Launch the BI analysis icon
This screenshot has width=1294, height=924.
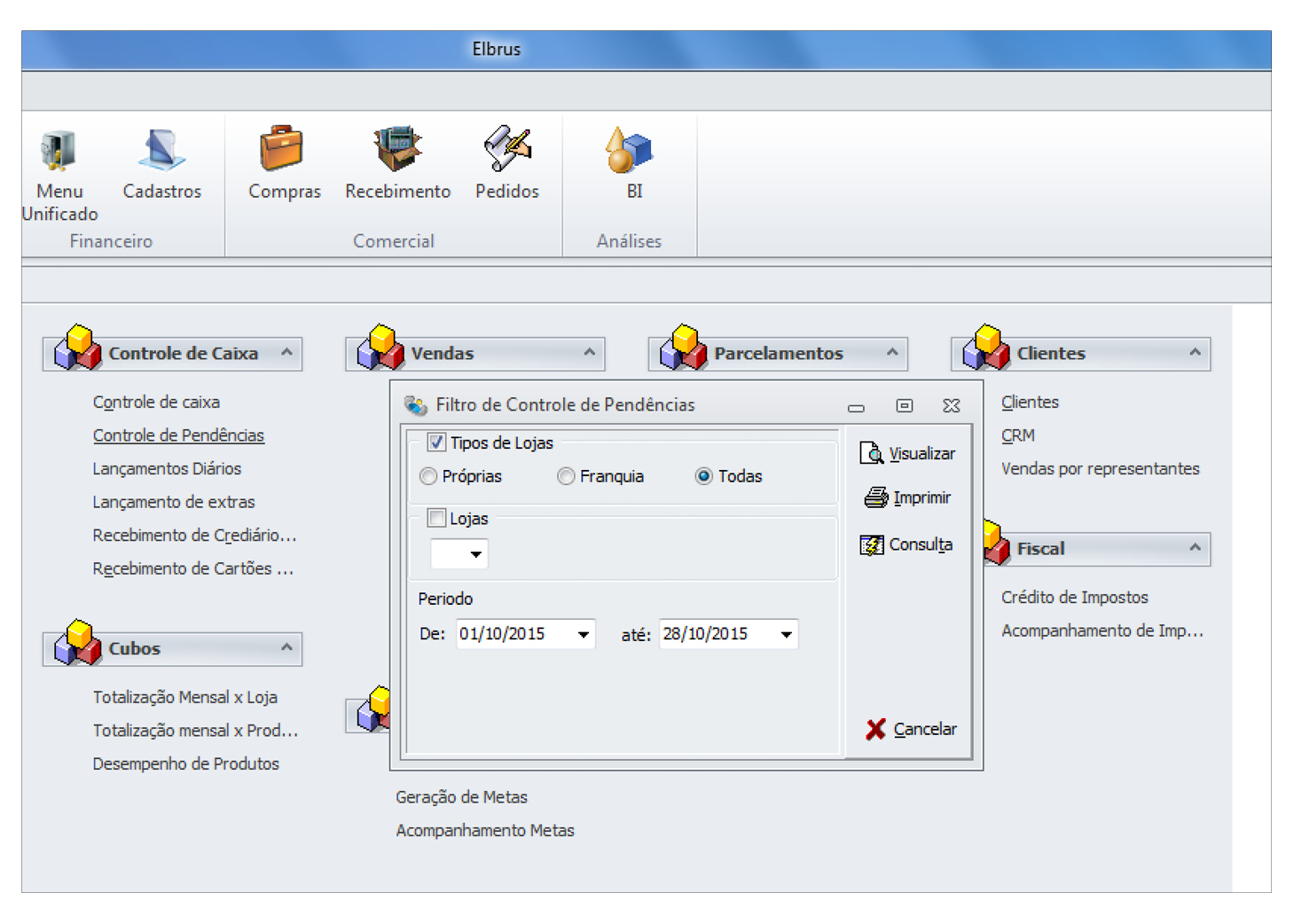[x=630, y=149]
